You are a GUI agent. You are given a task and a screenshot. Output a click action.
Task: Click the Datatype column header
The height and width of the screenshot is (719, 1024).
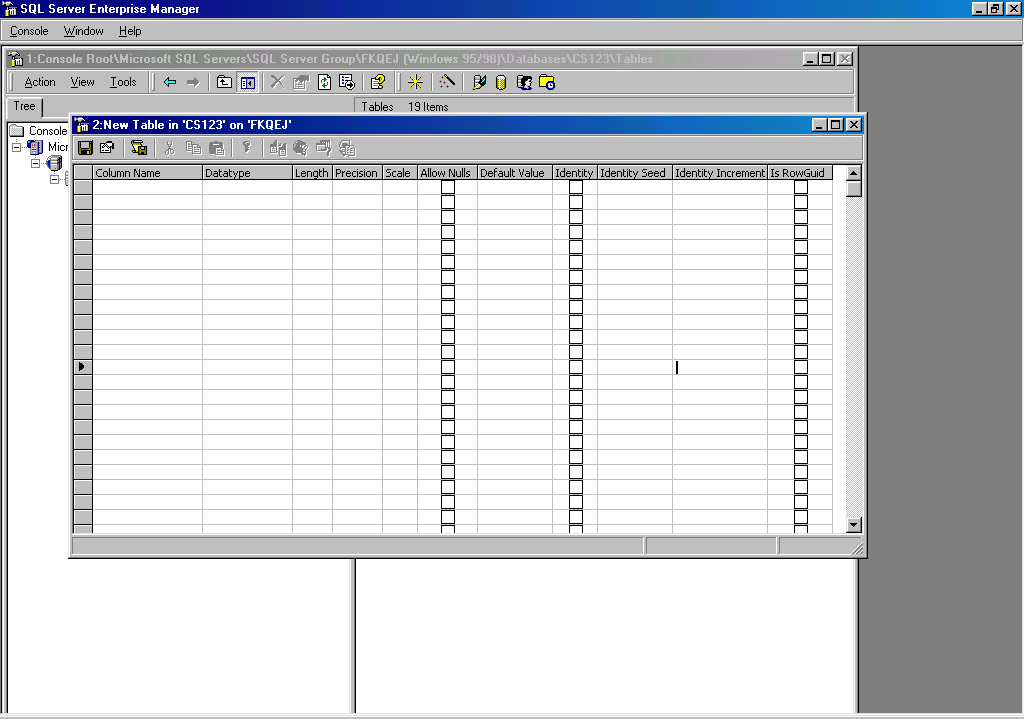coord(247,172)
